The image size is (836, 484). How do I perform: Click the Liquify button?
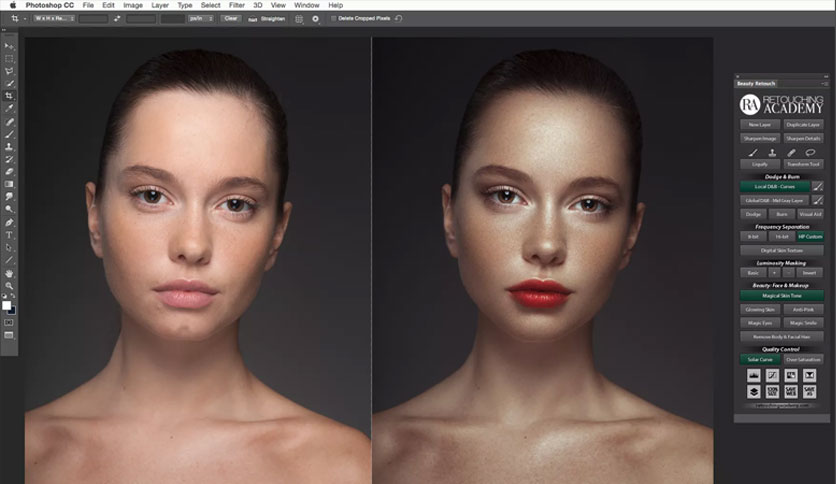(x=760, y=164)
